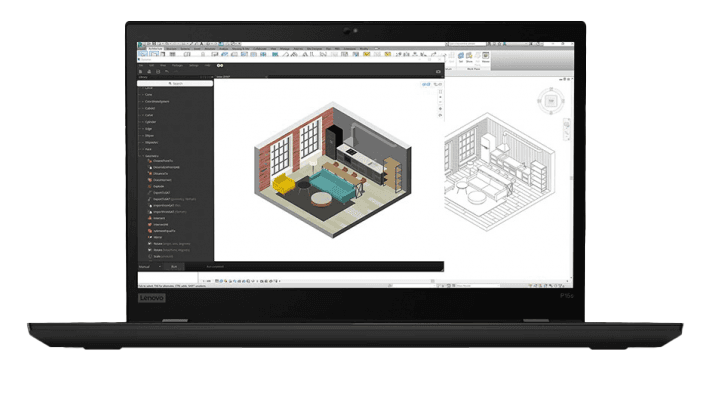Expand the Cylinder library category

tap(150, 121)
